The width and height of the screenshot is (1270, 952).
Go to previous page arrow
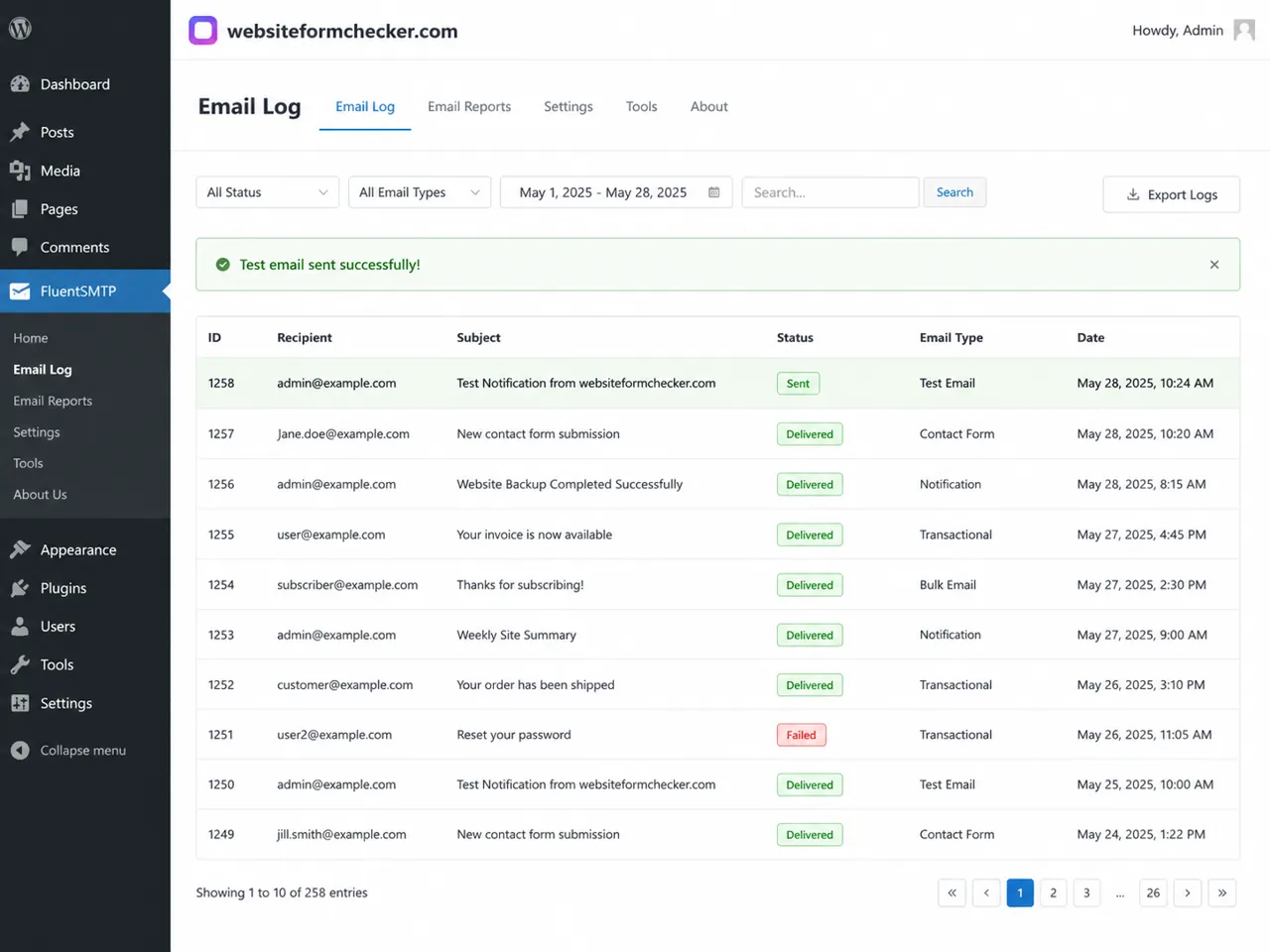[x=986, y=892]
